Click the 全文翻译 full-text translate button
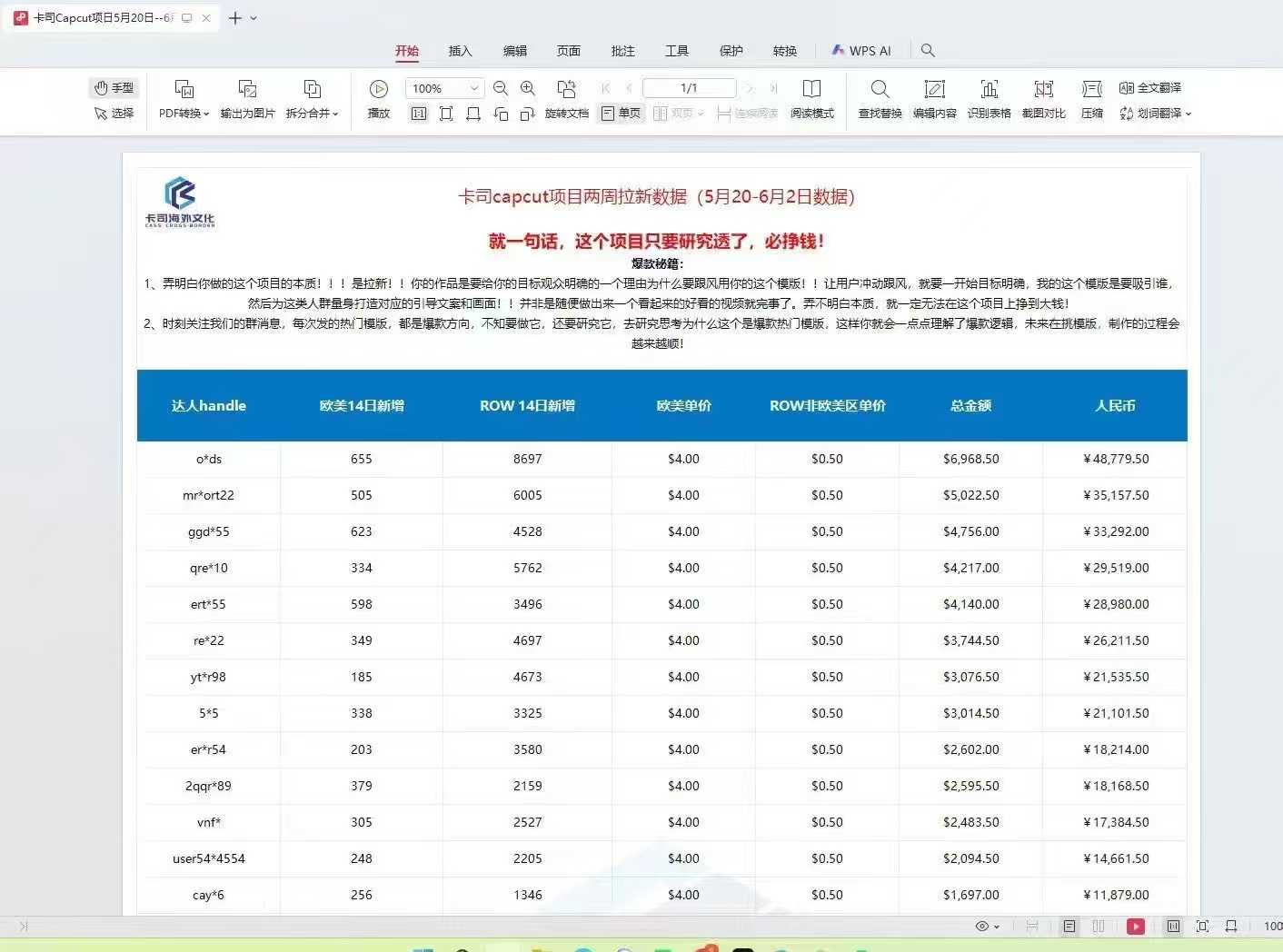Screen dimensions: 1283x952 pyautogui.click(x=1150, y=88)
